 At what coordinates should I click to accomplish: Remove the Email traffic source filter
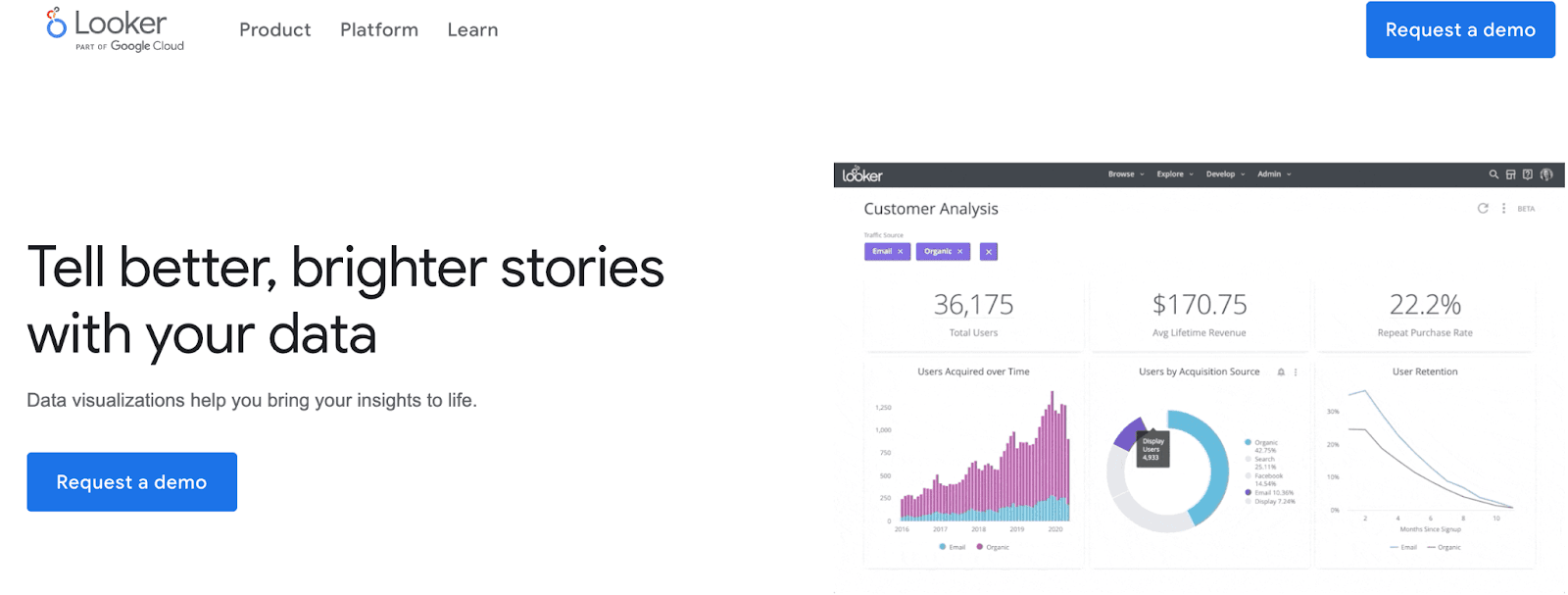coord(901,252)
